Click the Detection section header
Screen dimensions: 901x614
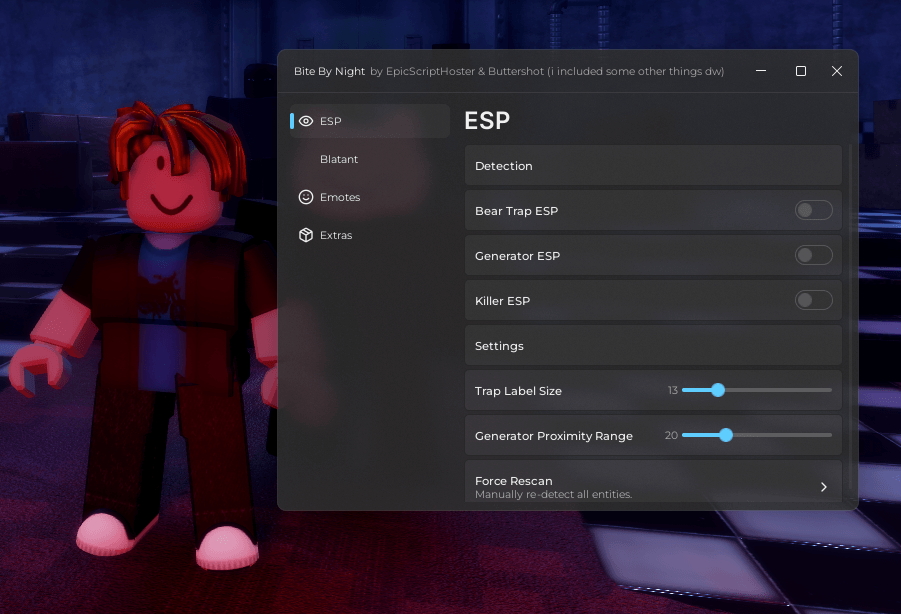pos(653,165)
